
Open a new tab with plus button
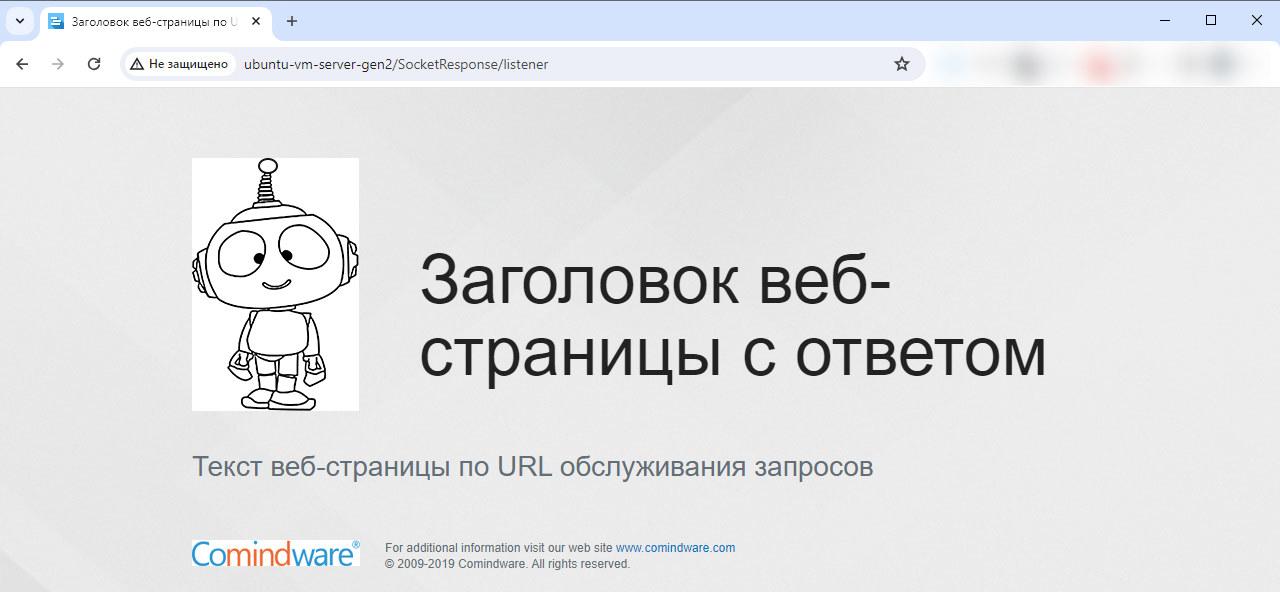click(292, 21)
